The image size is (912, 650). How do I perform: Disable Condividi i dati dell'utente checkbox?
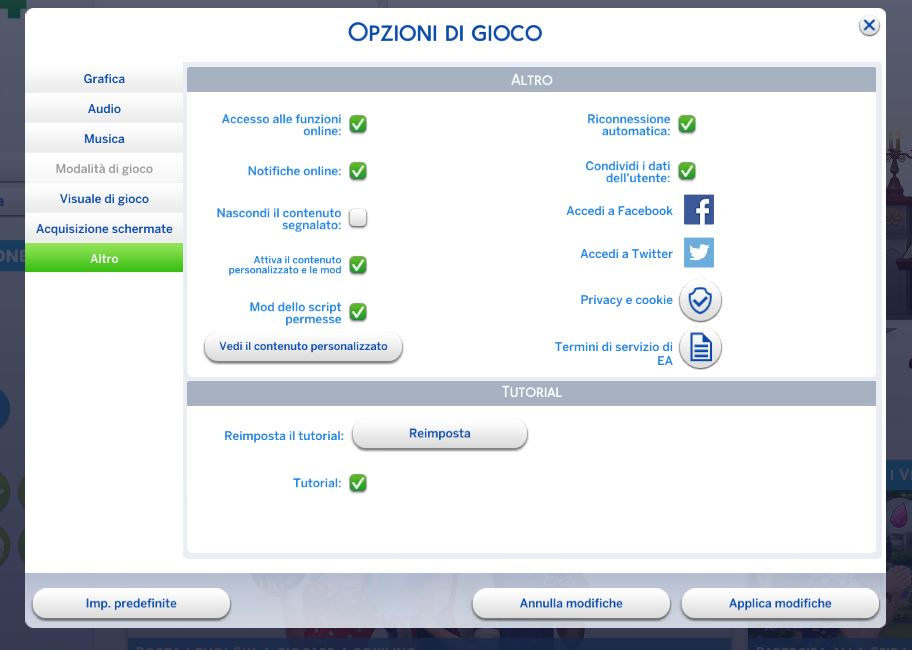pyautogui.click(x=686, y=171)
